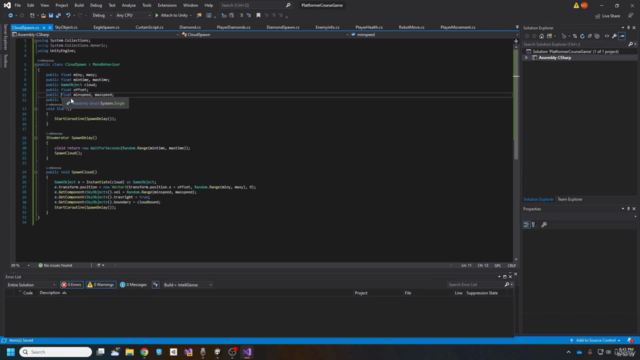Click the Solution Explorer Home icon

542,36
